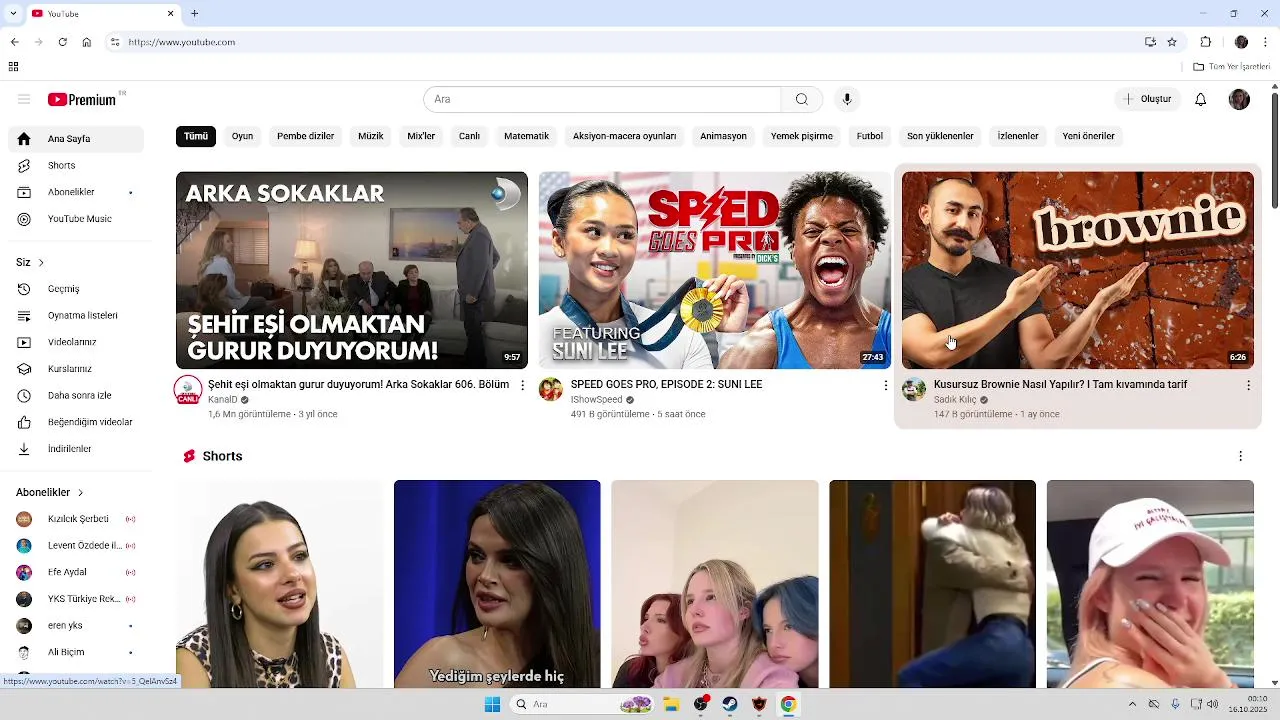The image size is (1280, 720).
Task: Open options menu for Brownie video
Action: point(1248,385)
